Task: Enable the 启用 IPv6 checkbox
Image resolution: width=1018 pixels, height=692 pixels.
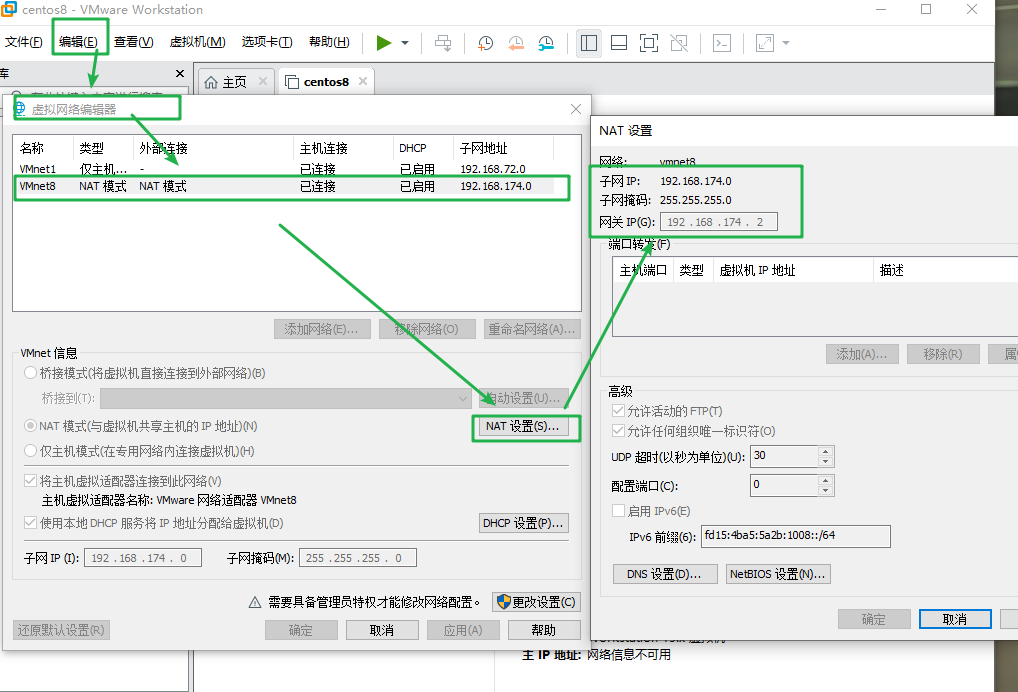Action: click(618, 511)
